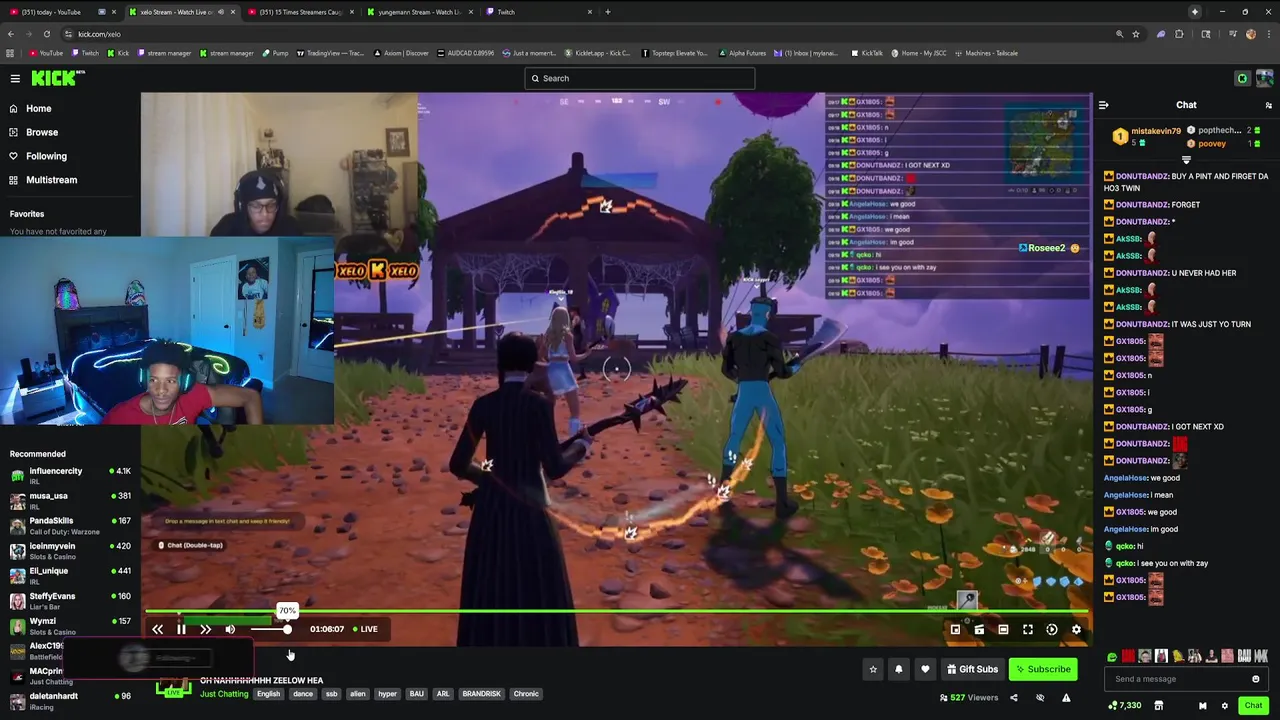This screenshot has width=1280, height=720.
Task: Open musa_usa recommended channel
Action: pos(70,500)
